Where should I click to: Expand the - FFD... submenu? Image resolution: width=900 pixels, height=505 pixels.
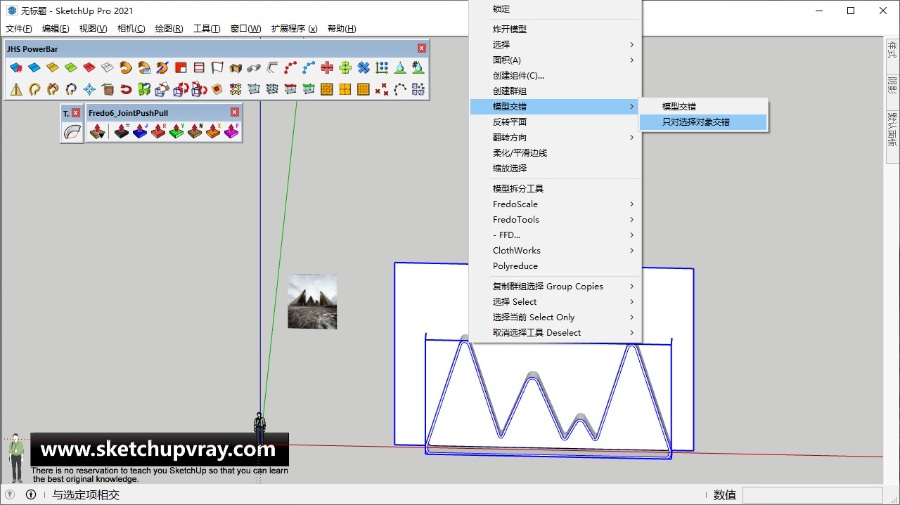click(556, 235)
